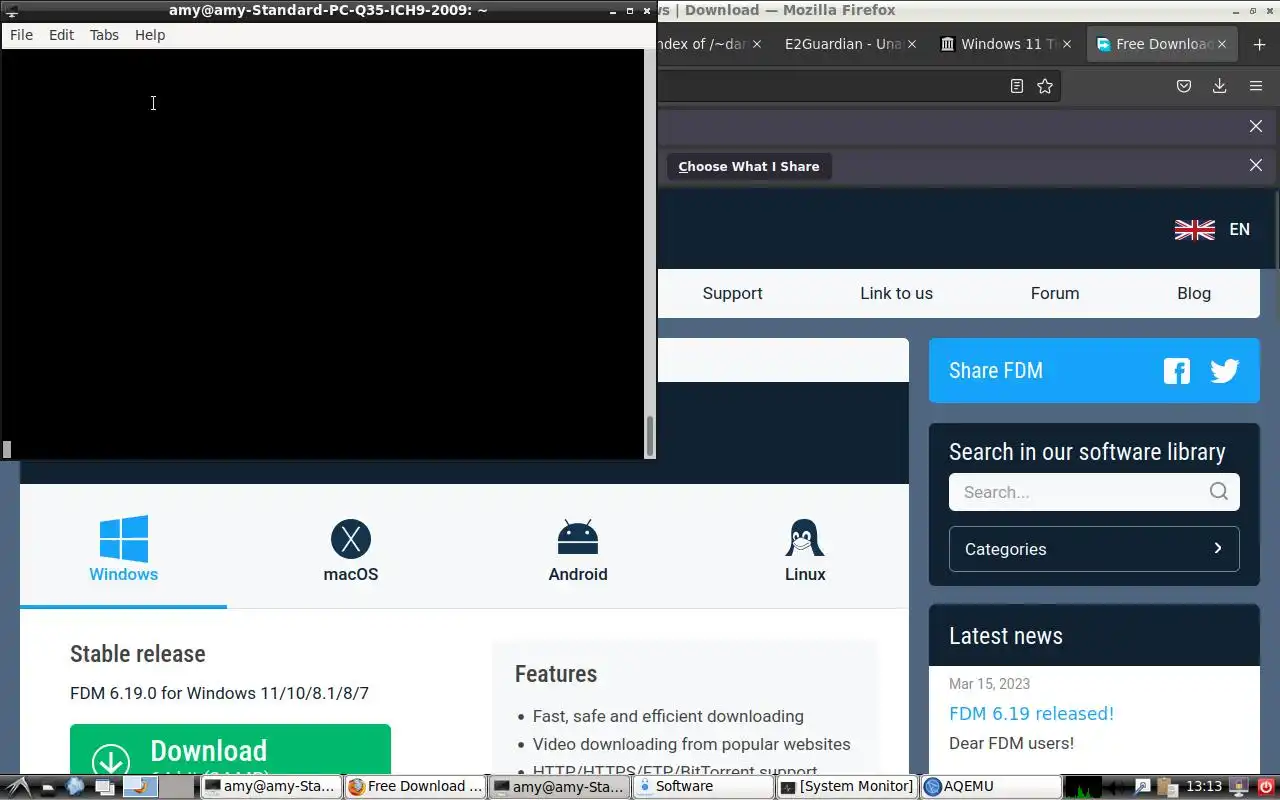Launch web browser globe icon in taskbar

pyautogui.click(x=75, y=787)
